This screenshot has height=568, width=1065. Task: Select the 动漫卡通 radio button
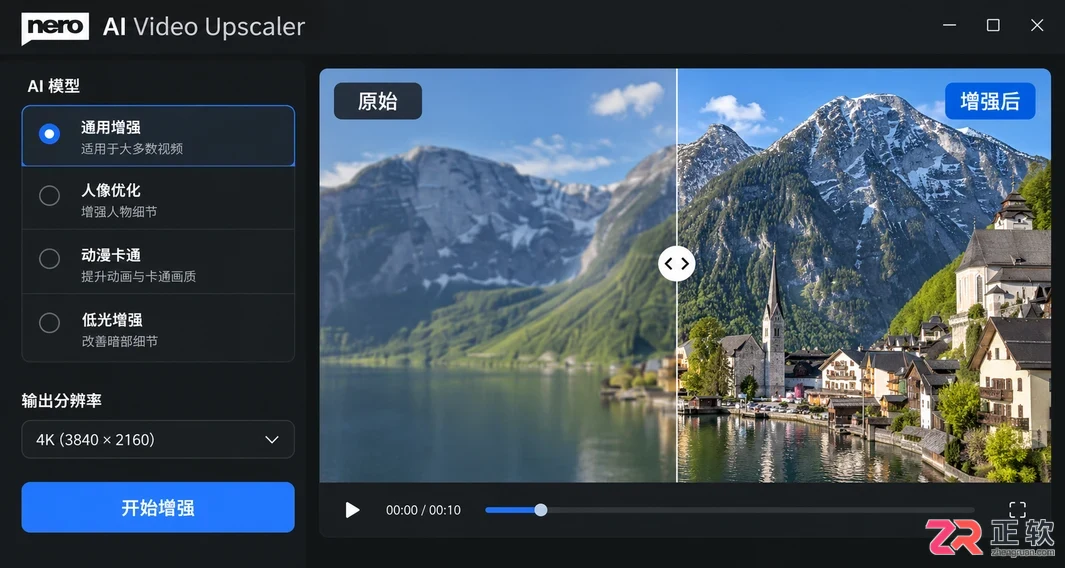pos(49,259)
